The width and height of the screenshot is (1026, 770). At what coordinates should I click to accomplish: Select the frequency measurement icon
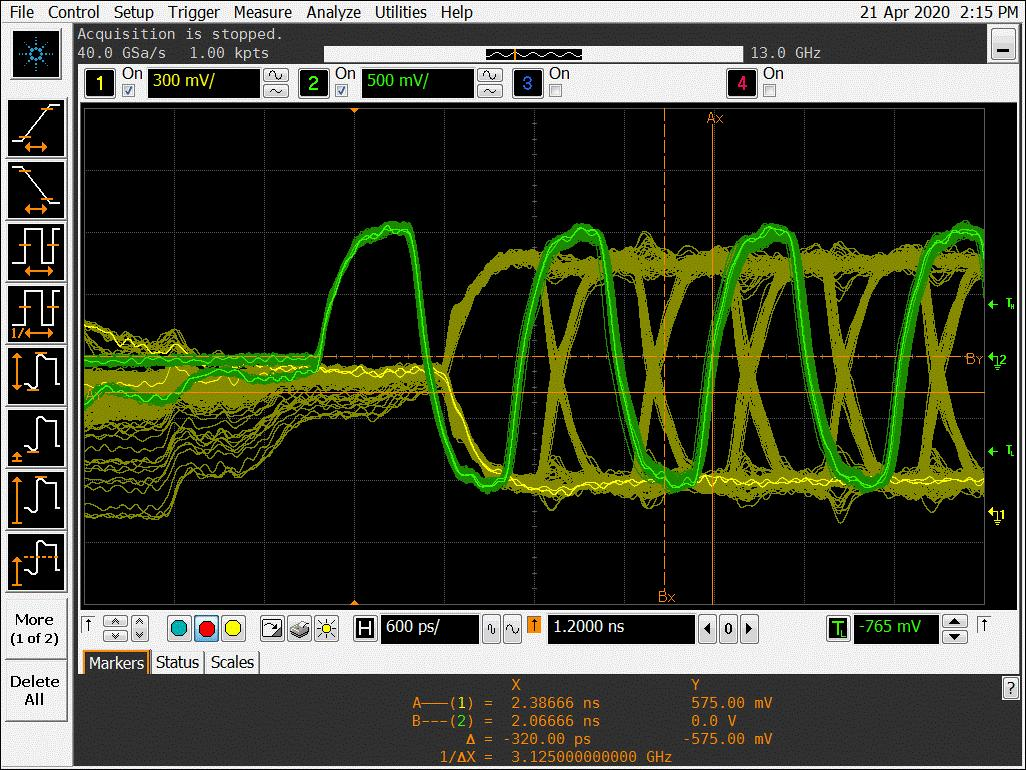36,314
